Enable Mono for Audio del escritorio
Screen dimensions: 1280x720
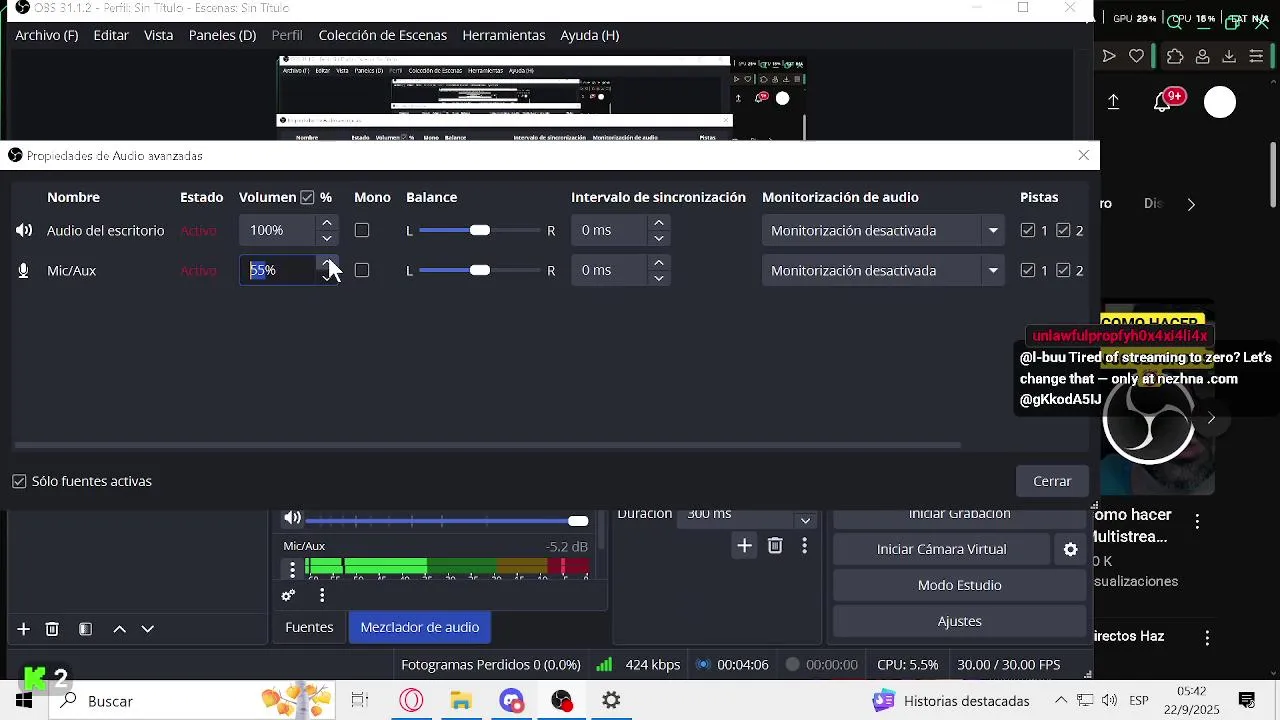coord(362,231)
